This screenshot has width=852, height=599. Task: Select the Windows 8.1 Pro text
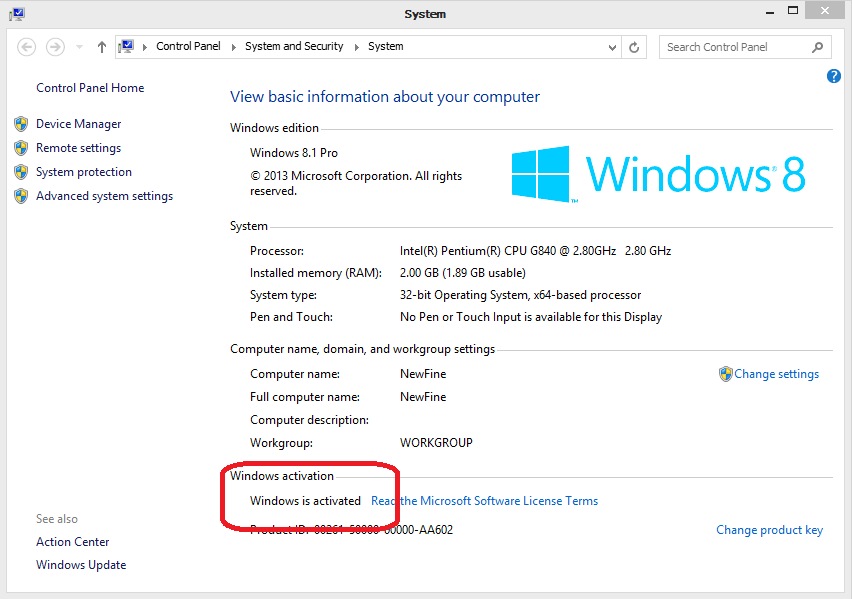point(293,153)
